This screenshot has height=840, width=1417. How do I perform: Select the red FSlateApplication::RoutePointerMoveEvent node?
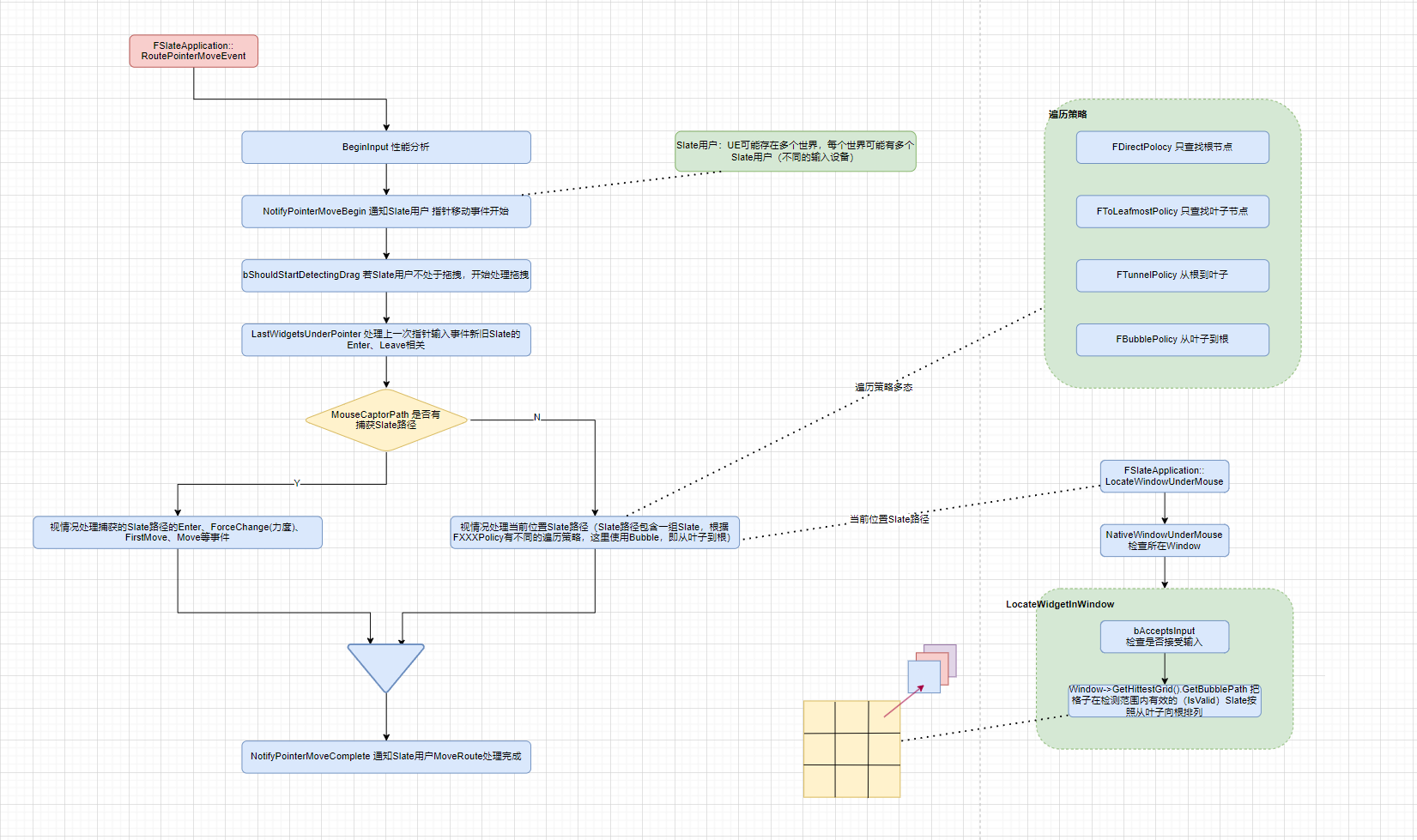(193, 51)
